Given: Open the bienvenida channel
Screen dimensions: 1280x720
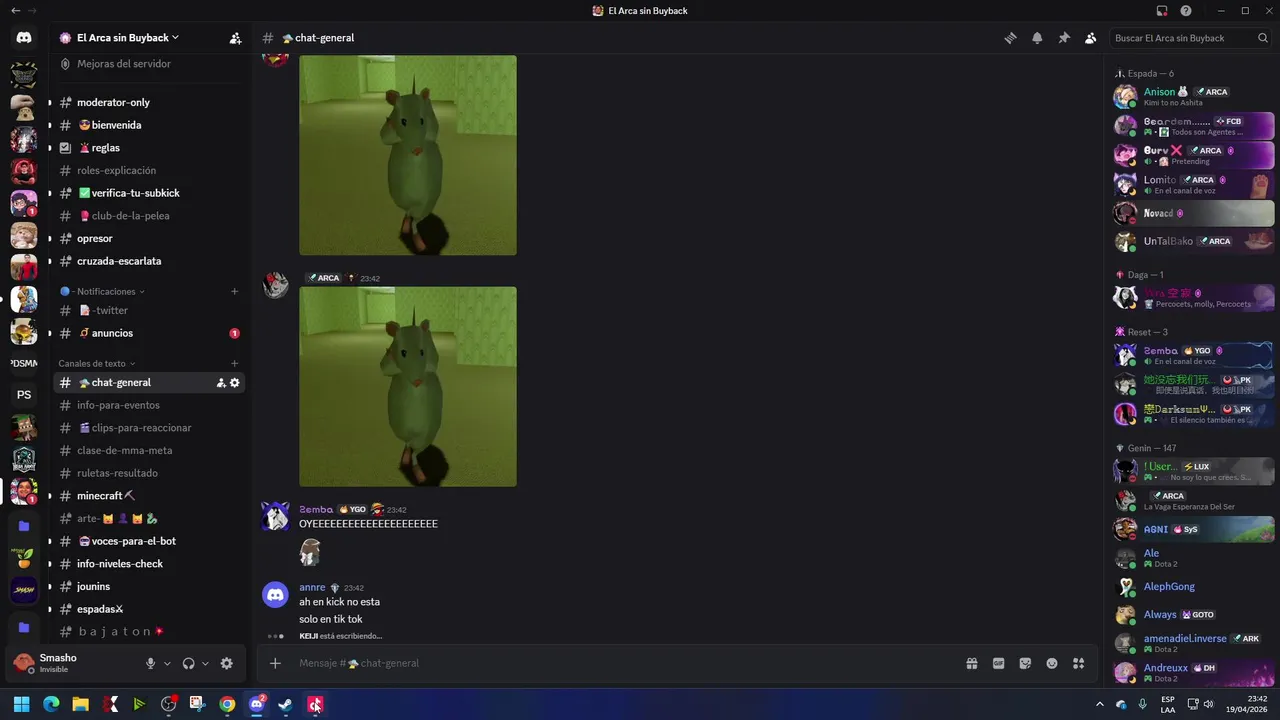Looking at the screenshot, I should 148,125.
